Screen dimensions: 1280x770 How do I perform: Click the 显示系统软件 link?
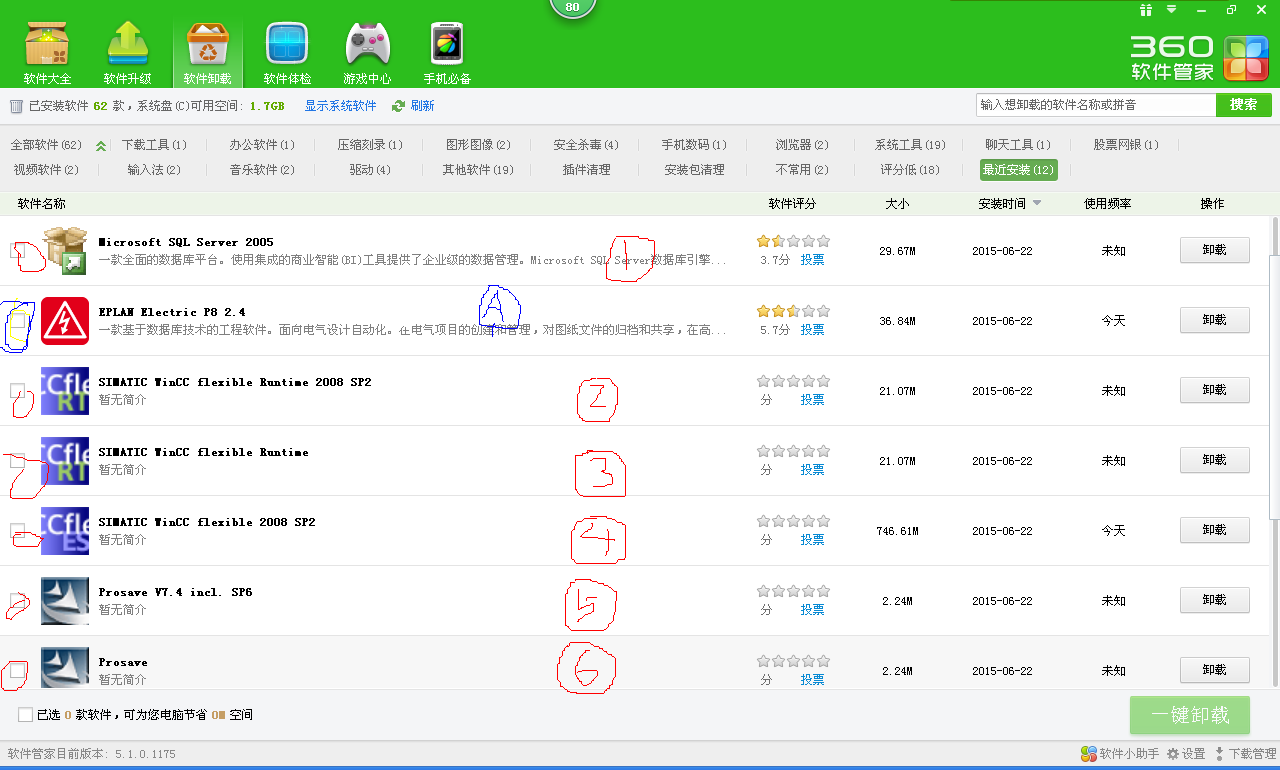click(341, 106)
